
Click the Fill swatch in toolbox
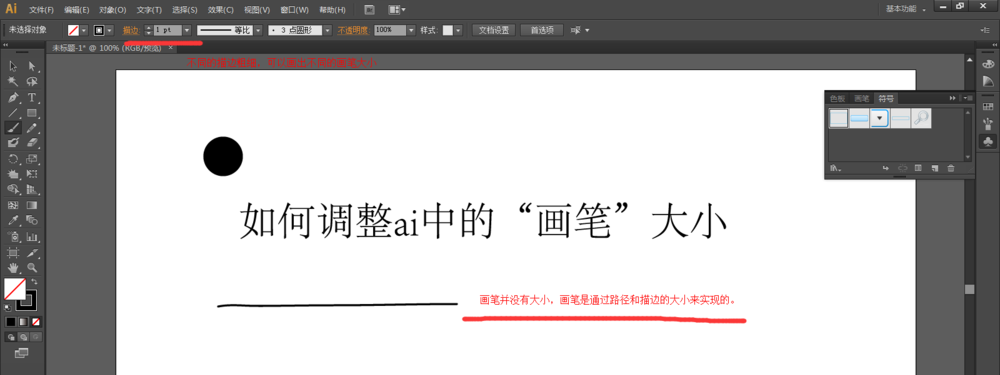point(15,290)
